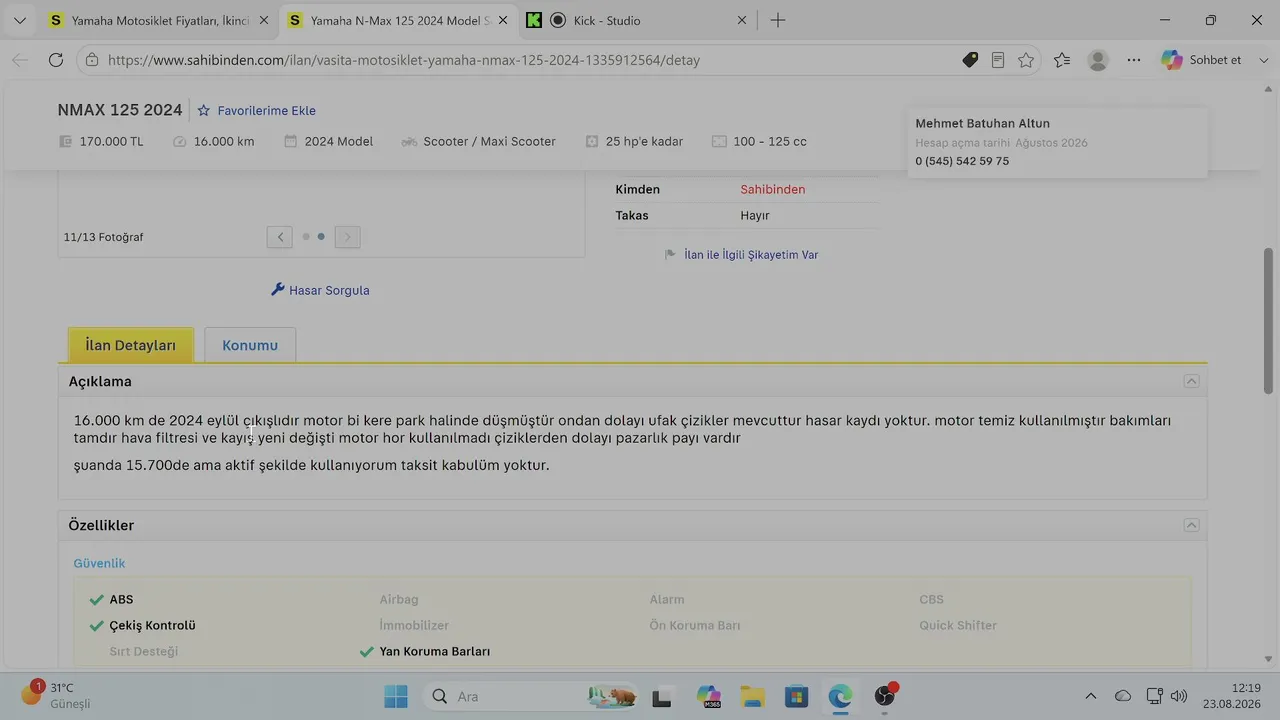Click the sahibinden.com address bar
This screenshot has height=720, width=1280.
pos(404,60)
